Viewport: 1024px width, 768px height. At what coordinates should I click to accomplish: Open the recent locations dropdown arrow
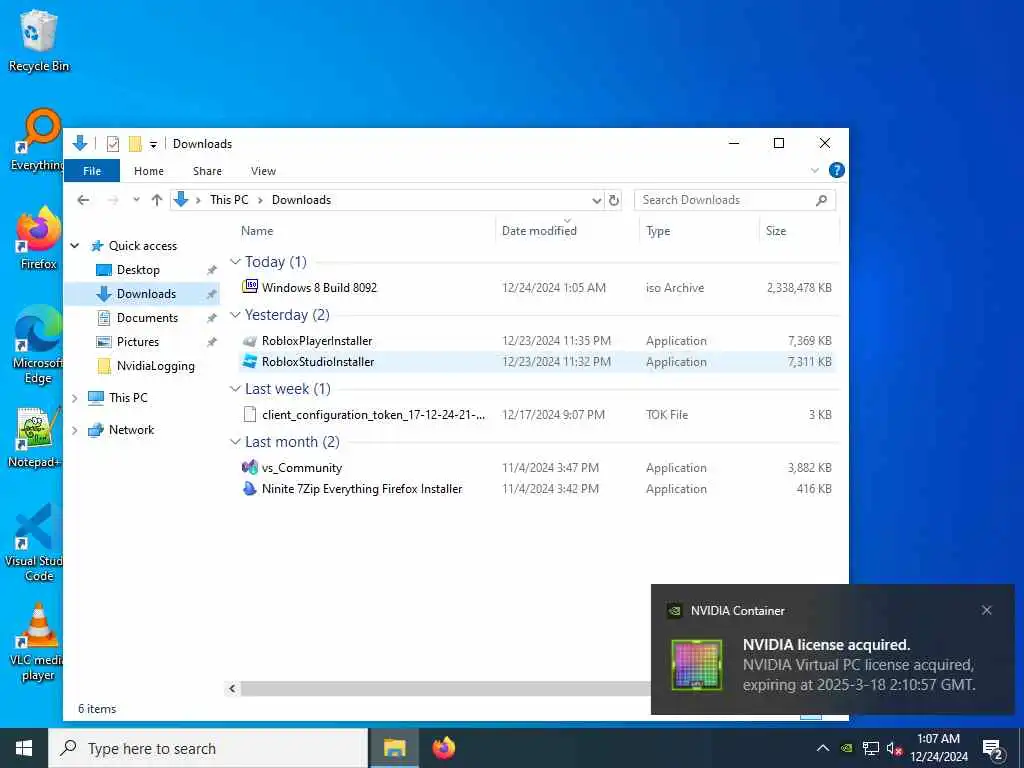136,200
